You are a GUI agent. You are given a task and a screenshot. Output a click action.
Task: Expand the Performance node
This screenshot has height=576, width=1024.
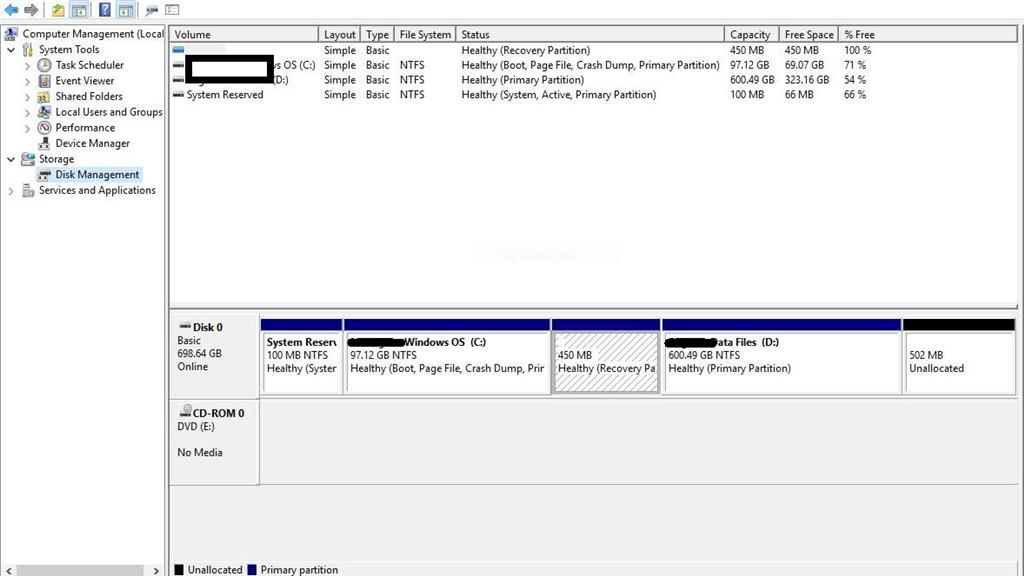[27, 128]
